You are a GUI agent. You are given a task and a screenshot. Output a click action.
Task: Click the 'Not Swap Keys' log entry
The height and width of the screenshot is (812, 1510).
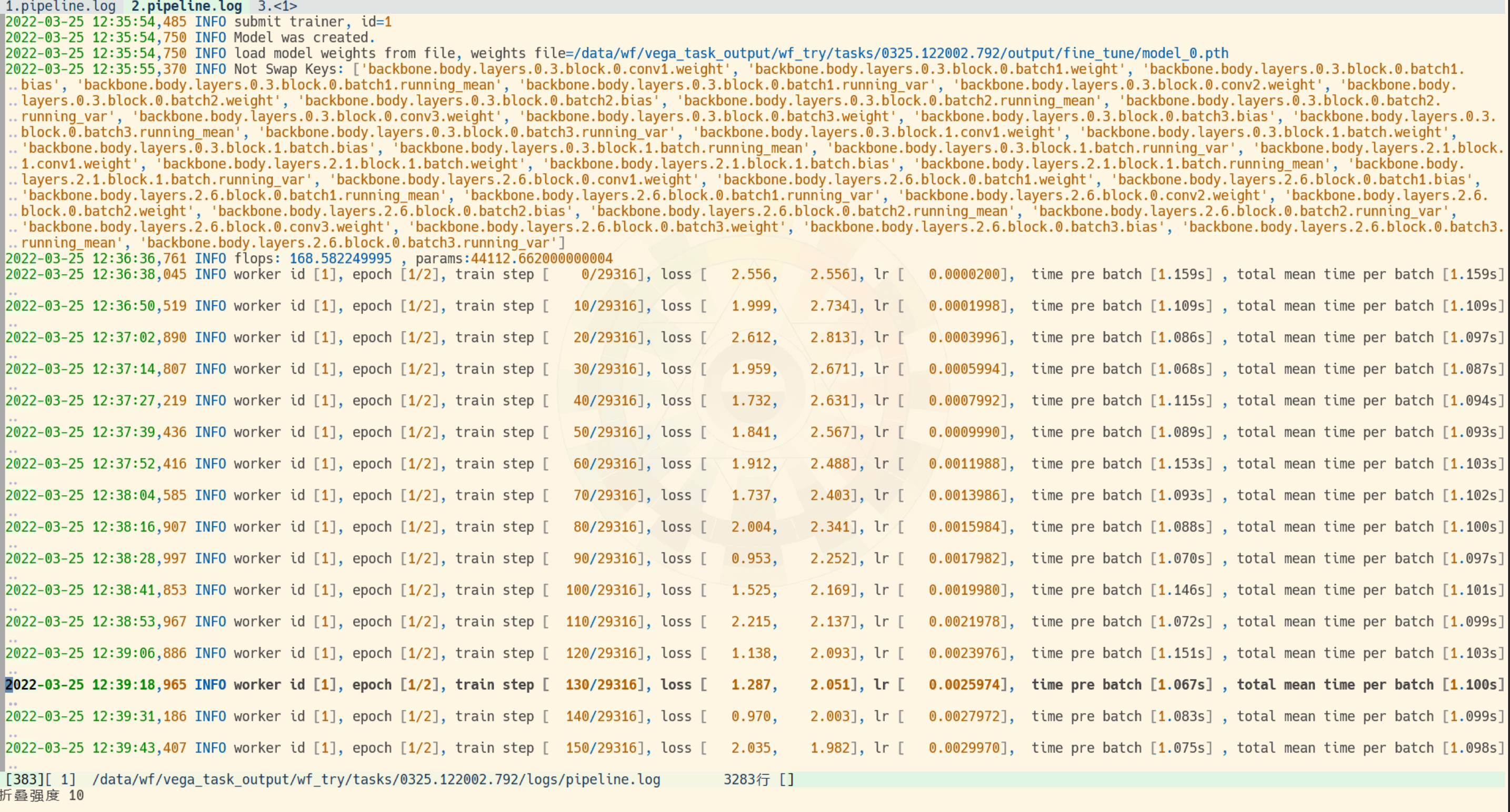[288, 69]
